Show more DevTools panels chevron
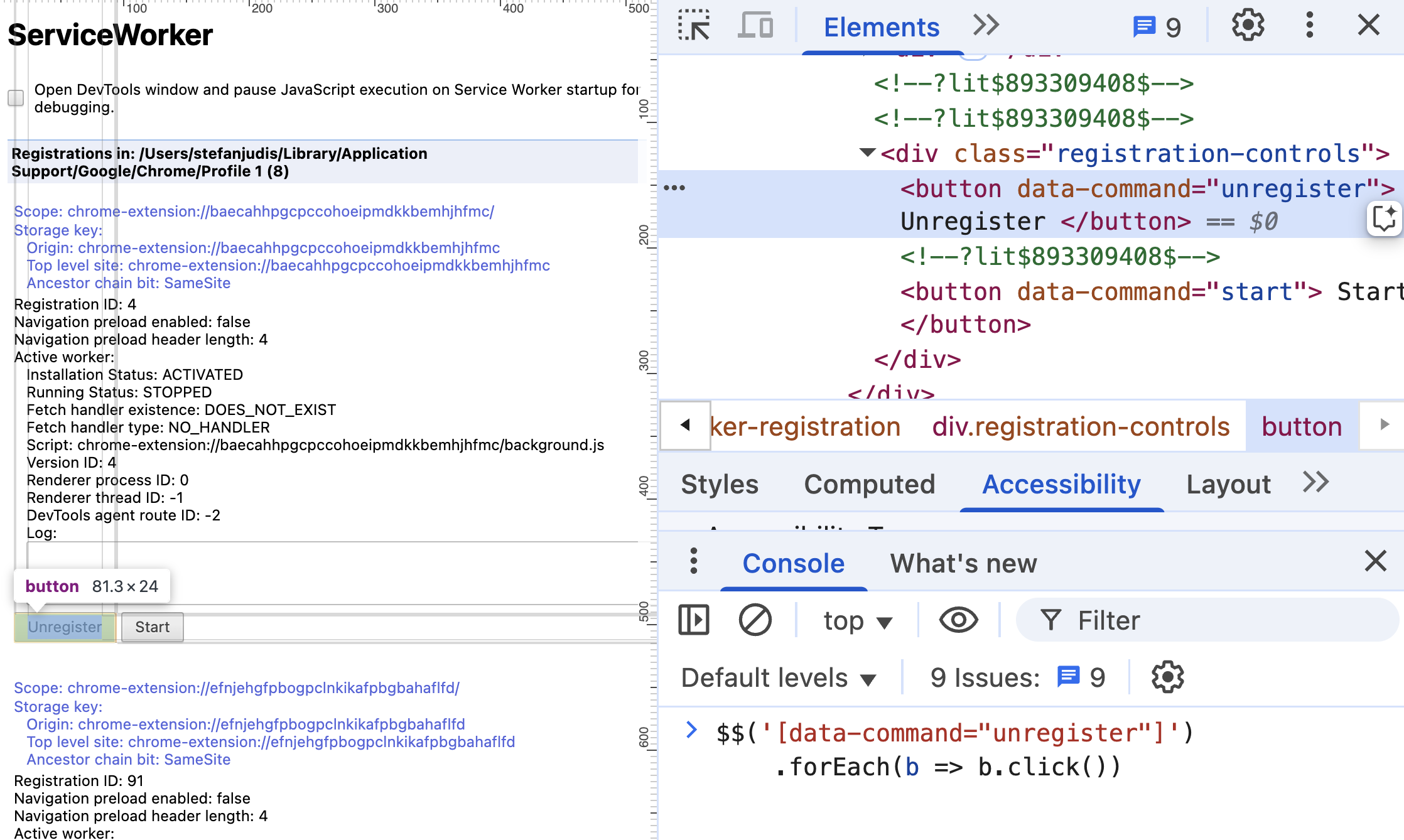Image resolution: width=1404 pixels, height=840 pixels. point(986,26)
